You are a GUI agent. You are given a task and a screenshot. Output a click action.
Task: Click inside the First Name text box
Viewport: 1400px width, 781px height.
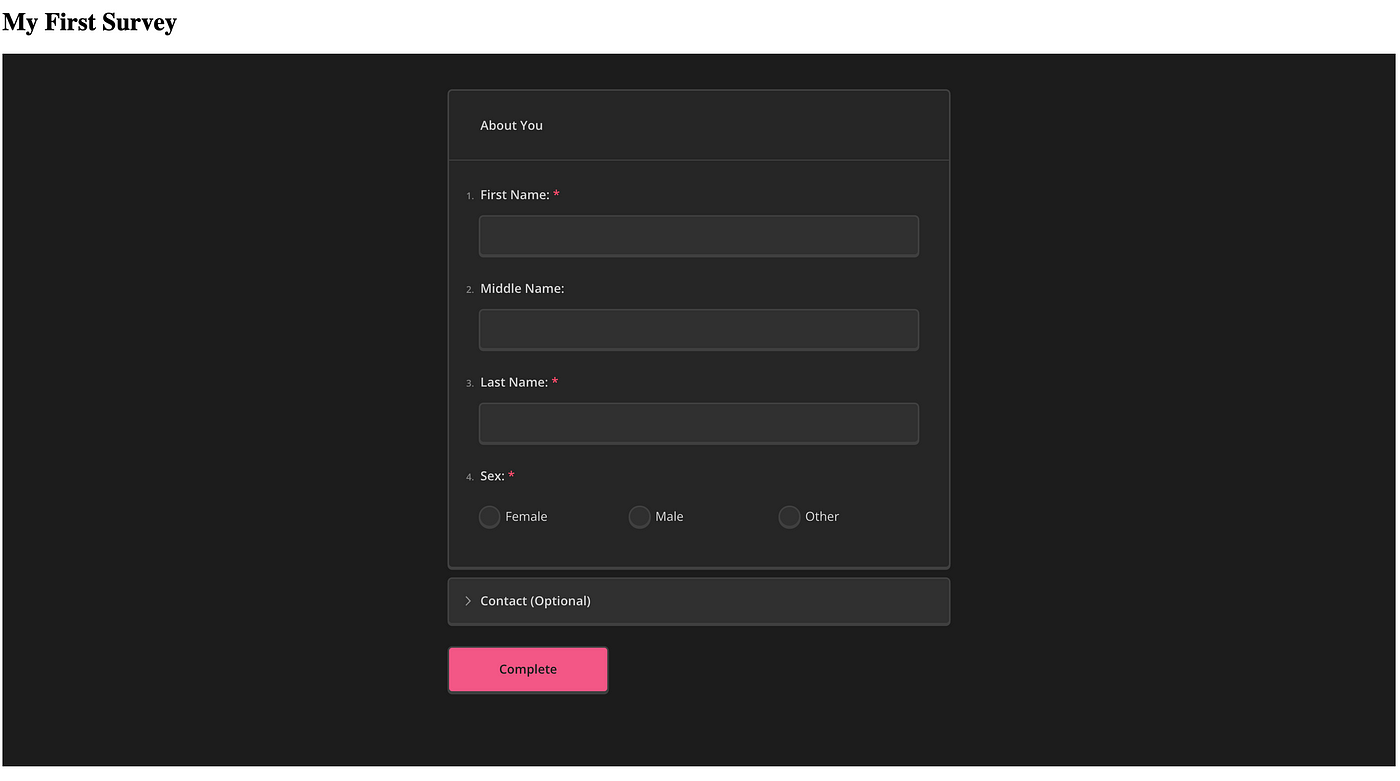pyautogui.click(x=698, y=235)
